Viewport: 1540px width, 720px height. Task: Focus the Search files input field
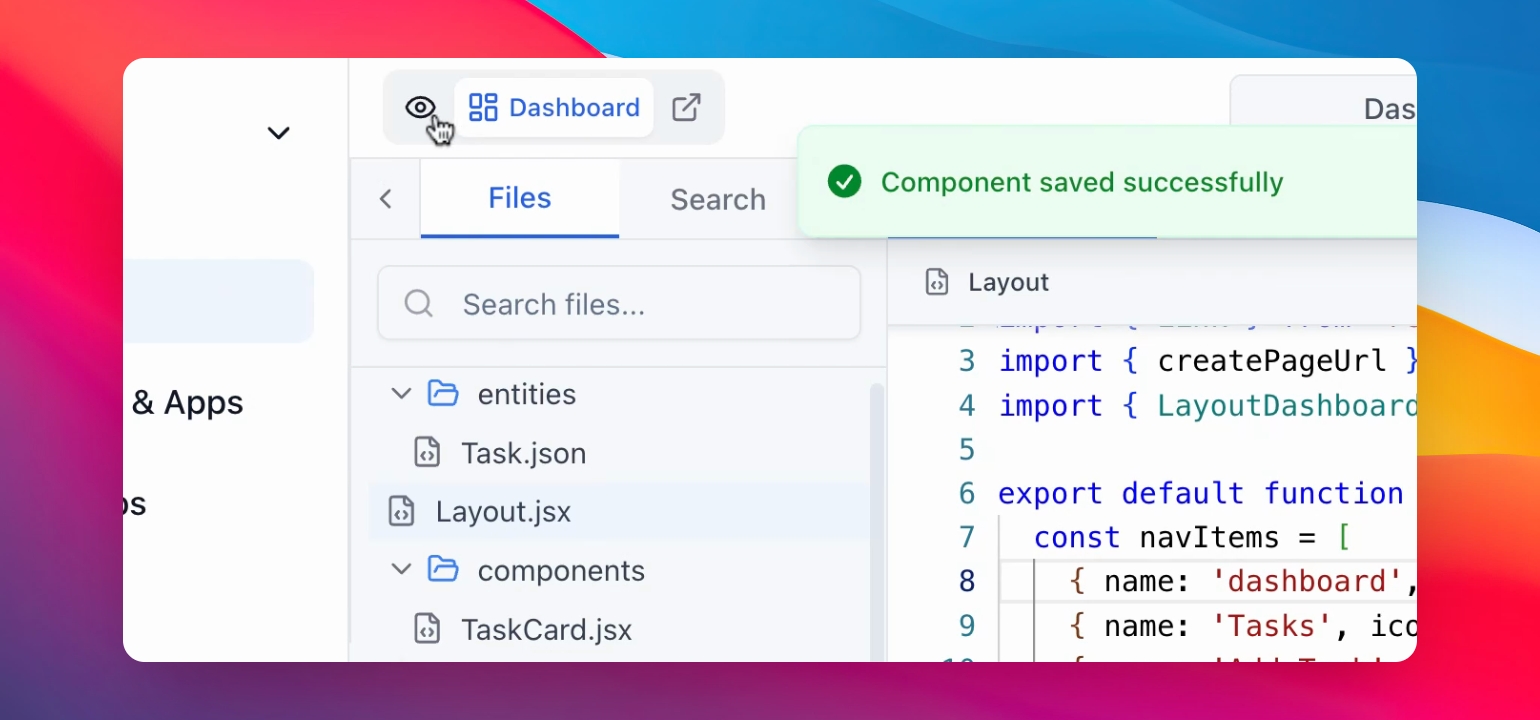(619, 303)
